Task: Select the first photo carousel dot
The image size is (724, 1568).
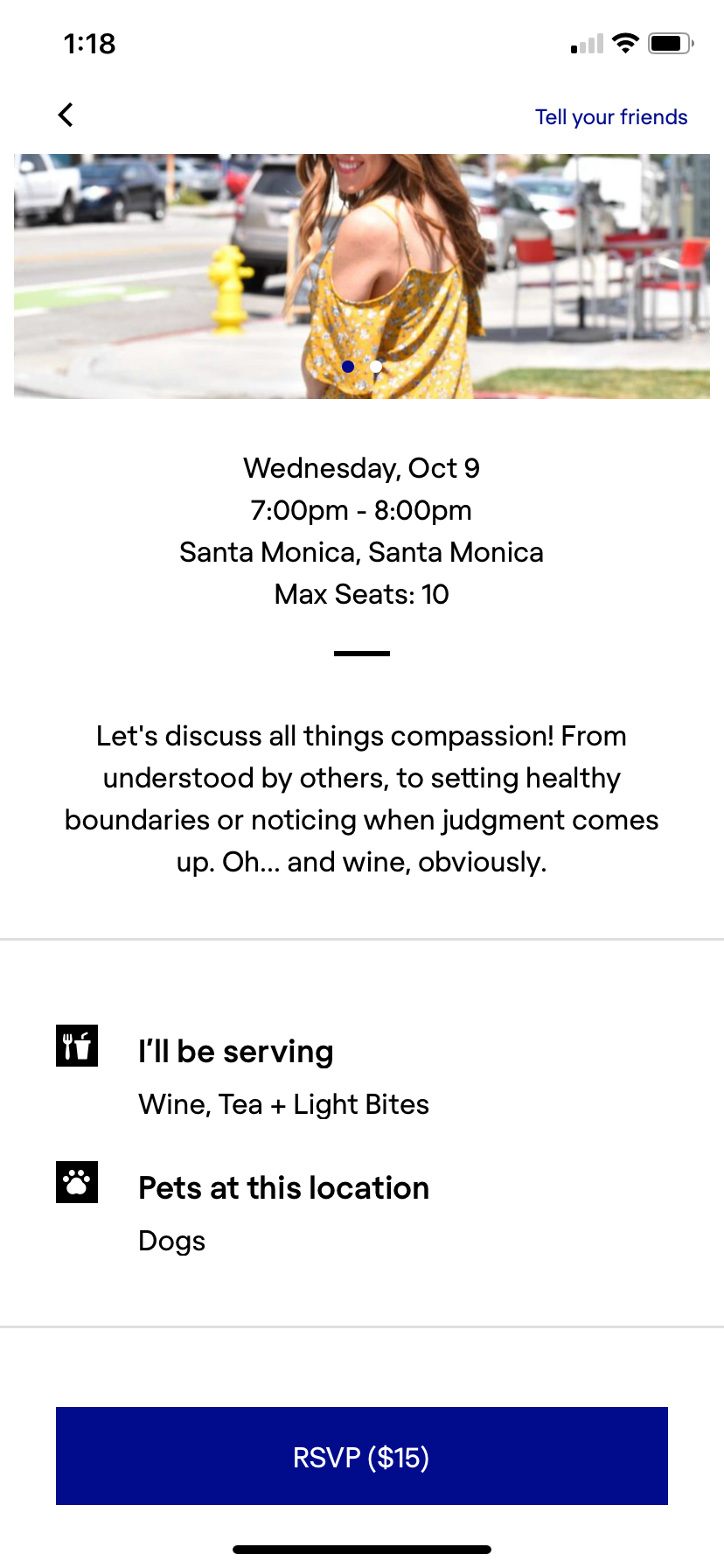Action: click(348, 367)
